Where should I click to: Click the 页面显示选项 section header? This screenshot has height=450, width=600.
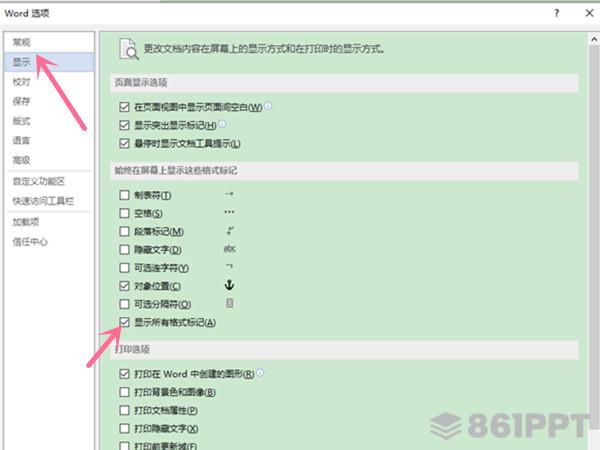pyautogui.click(x=344, y=83)
